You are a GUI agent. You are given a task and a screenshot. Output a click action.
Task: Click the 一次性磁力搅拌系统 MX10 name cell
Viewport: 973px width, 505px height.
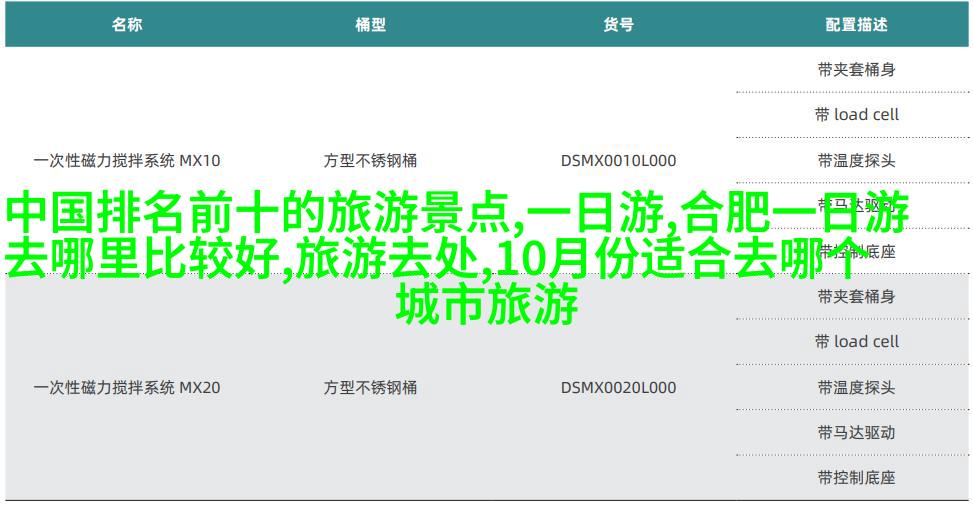[x=126, y=160]
